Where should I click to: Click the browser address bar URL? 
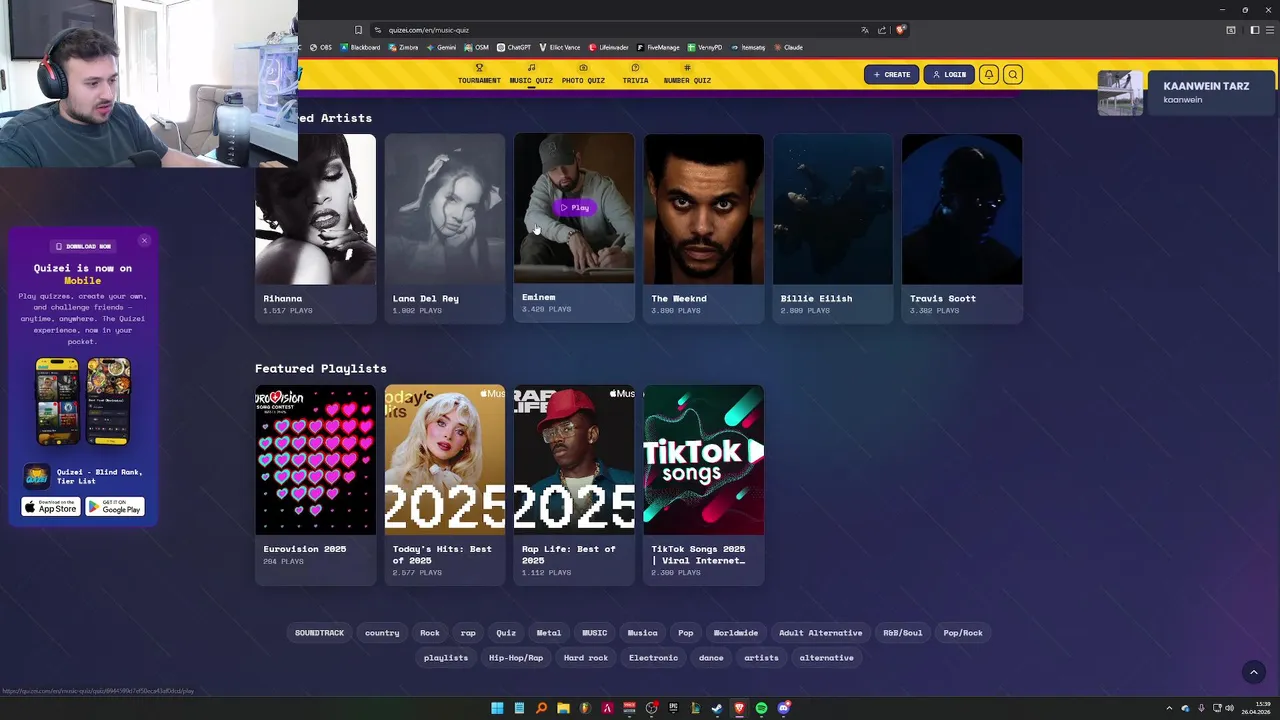pyautogui.click(x=429, y=30)
